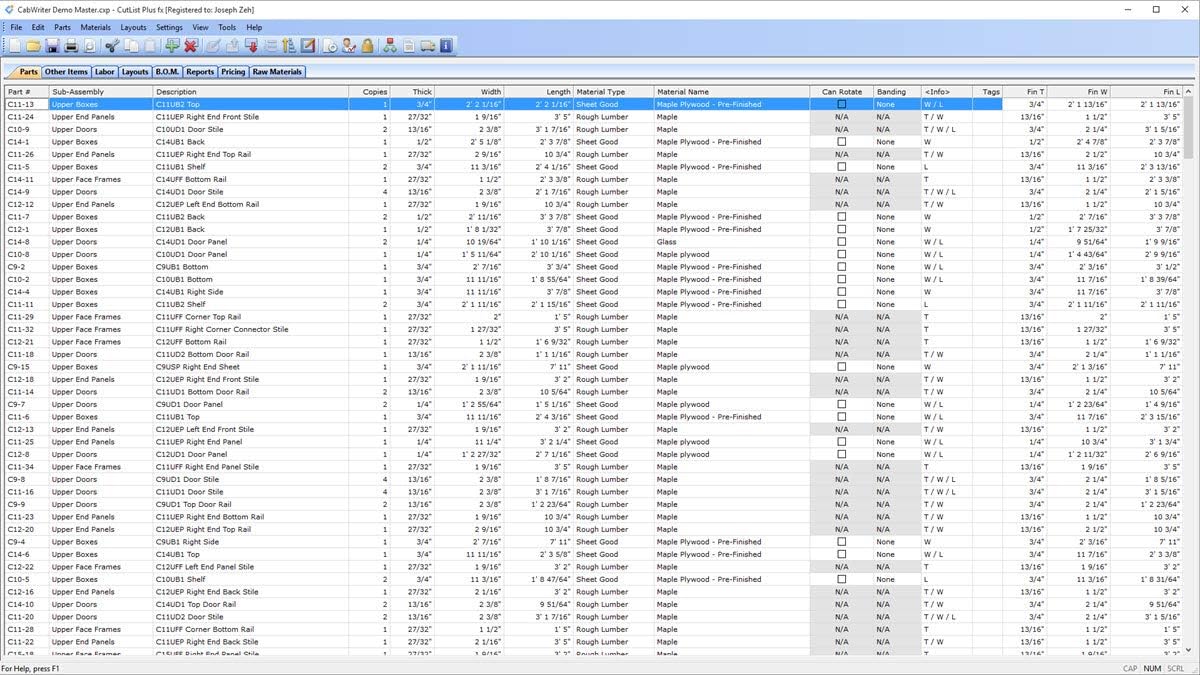Open the Materials menu in menu bar
The height and width of the screenshot is (675, 1200).
tap(96, 27)
